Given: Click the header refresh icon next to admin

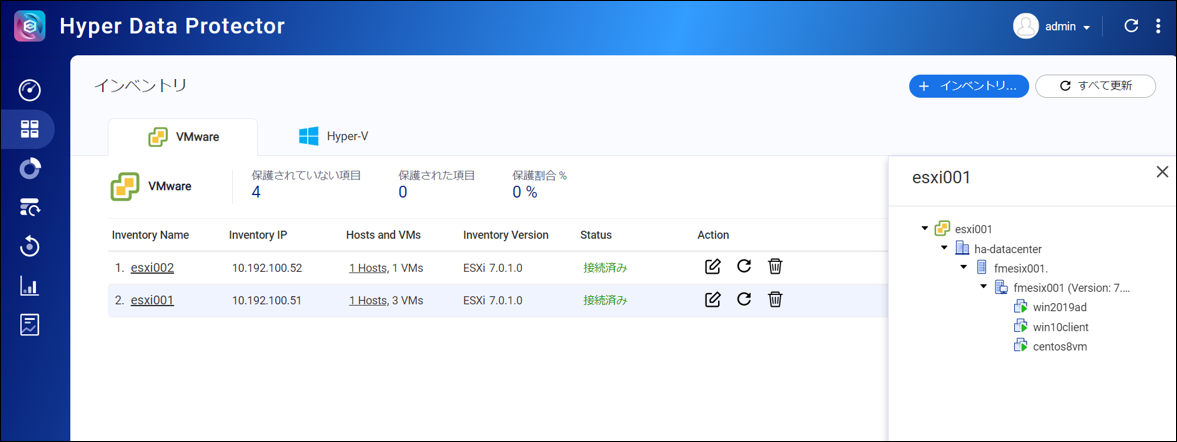Looking at the screenshot, I should (1131, 27).
